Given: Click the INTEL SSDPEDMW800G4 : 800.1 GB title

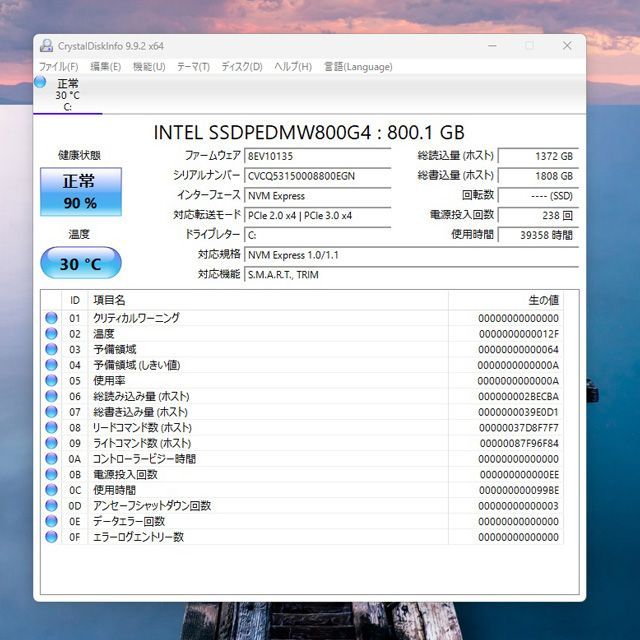Looking at the screenshot, I should click(309, 132).
